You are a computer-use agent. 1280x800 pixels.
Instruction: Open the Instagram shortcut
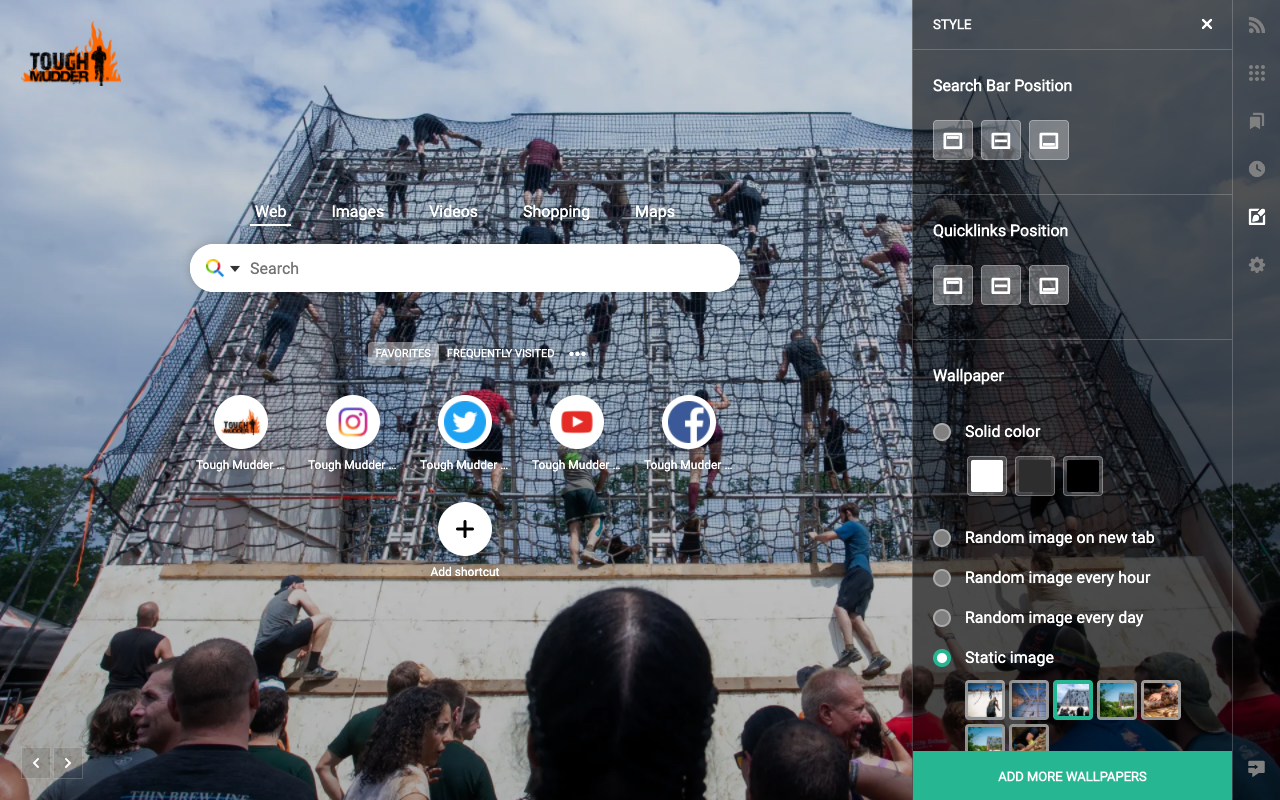click(353, 422)
